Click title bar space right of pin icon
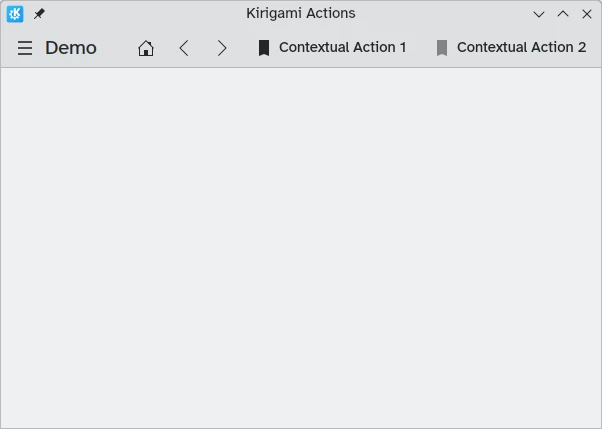 click(144, 14)
